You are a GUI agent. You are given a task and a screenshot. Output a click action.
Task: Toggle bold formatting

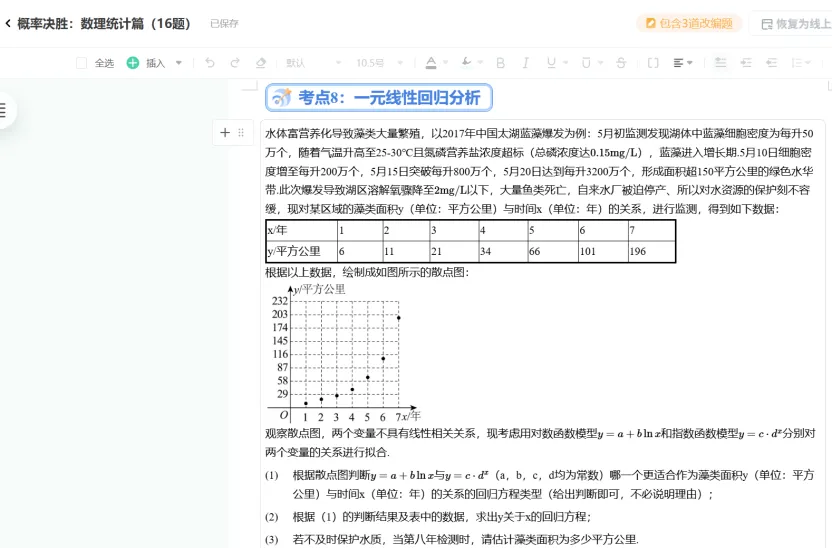coord(500,63)
